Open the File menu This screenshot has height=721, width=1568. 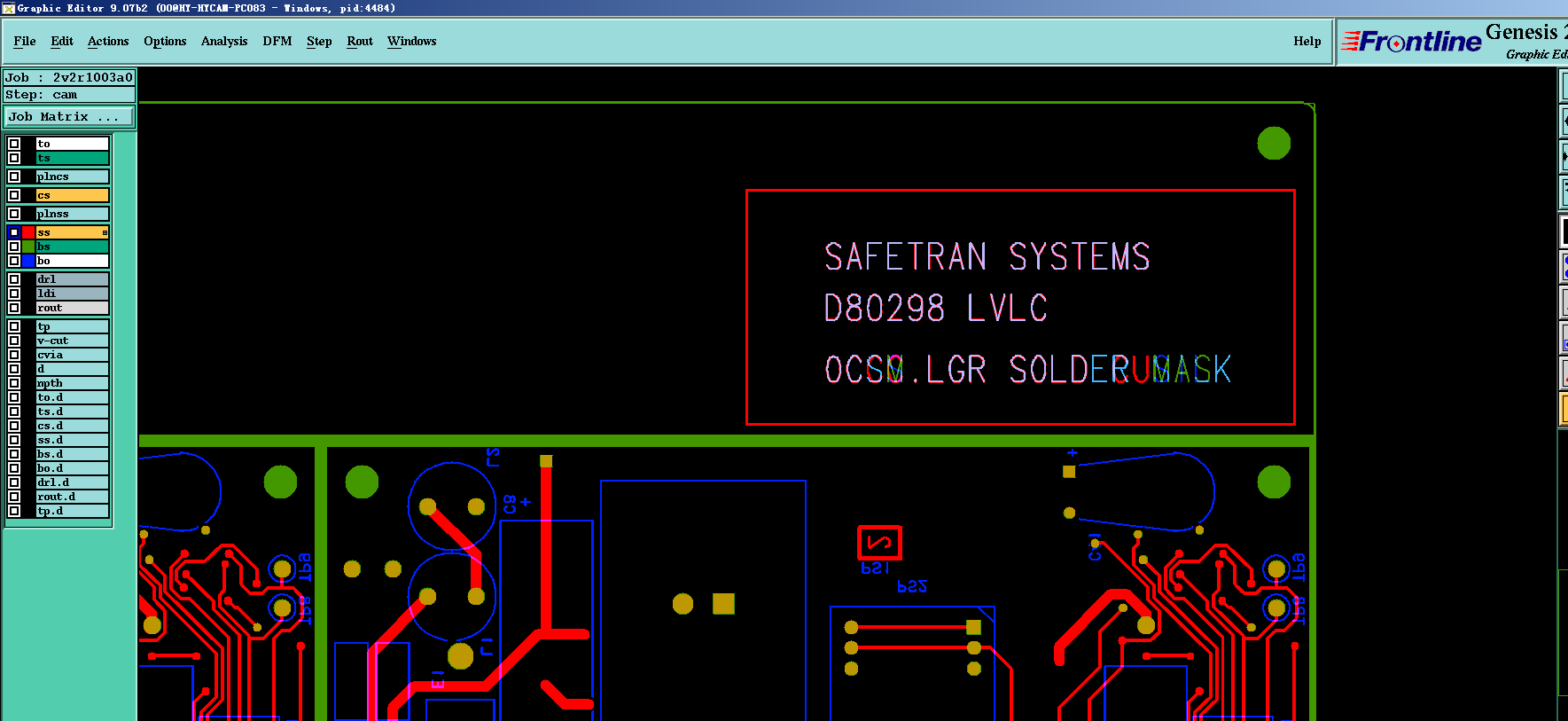(25, 41)
